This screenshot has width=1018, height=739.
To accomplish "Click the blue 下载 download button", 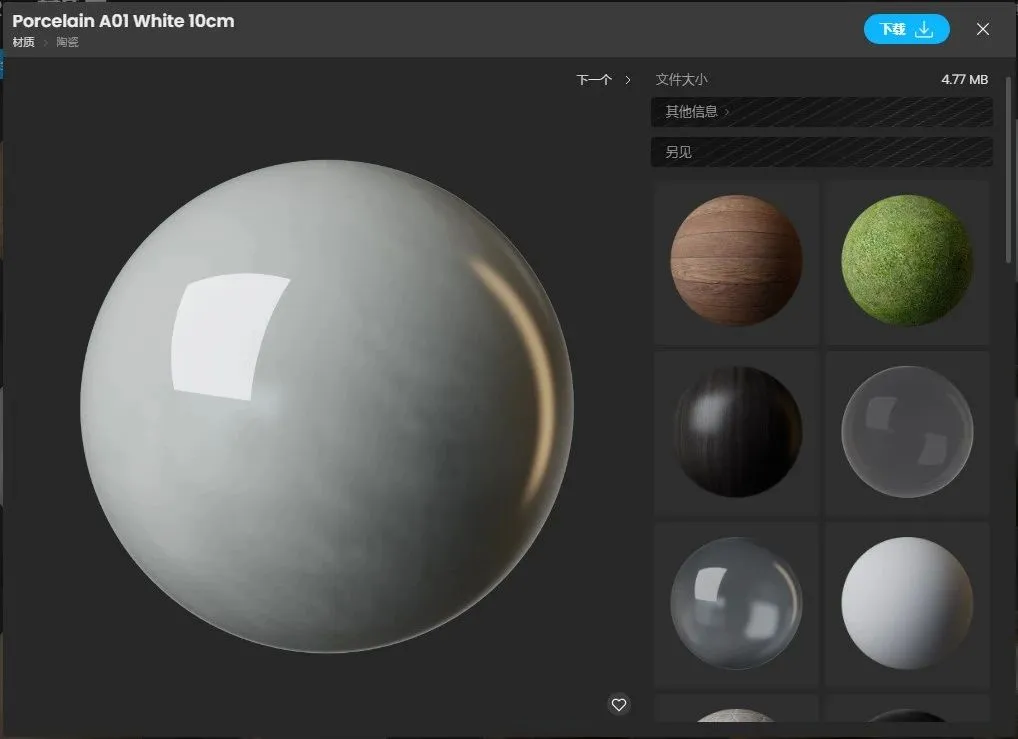I will point(906,29).
